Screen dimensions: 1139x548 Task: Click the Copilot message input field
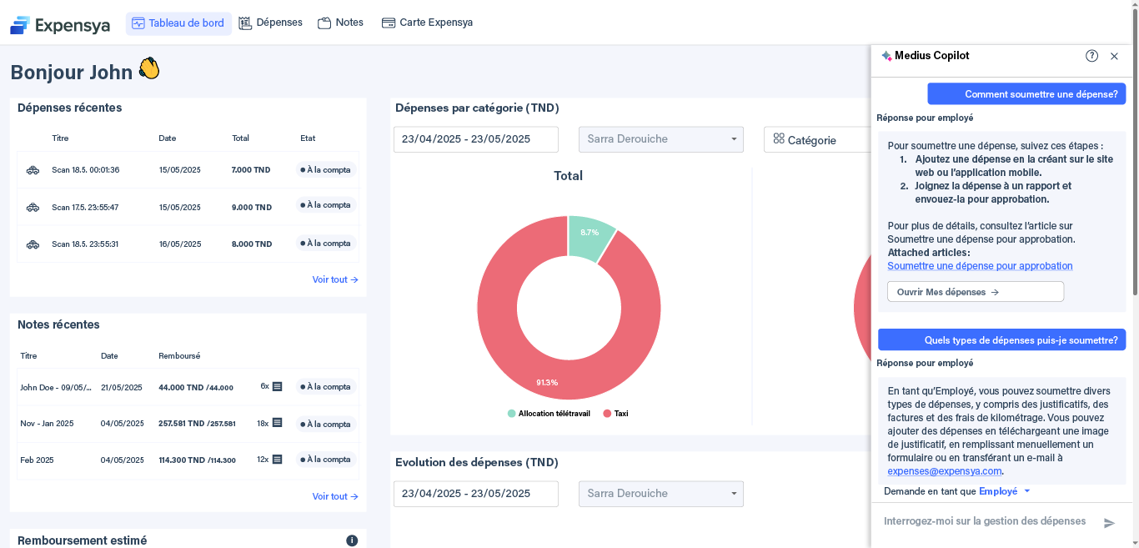(x=985, y=521)
